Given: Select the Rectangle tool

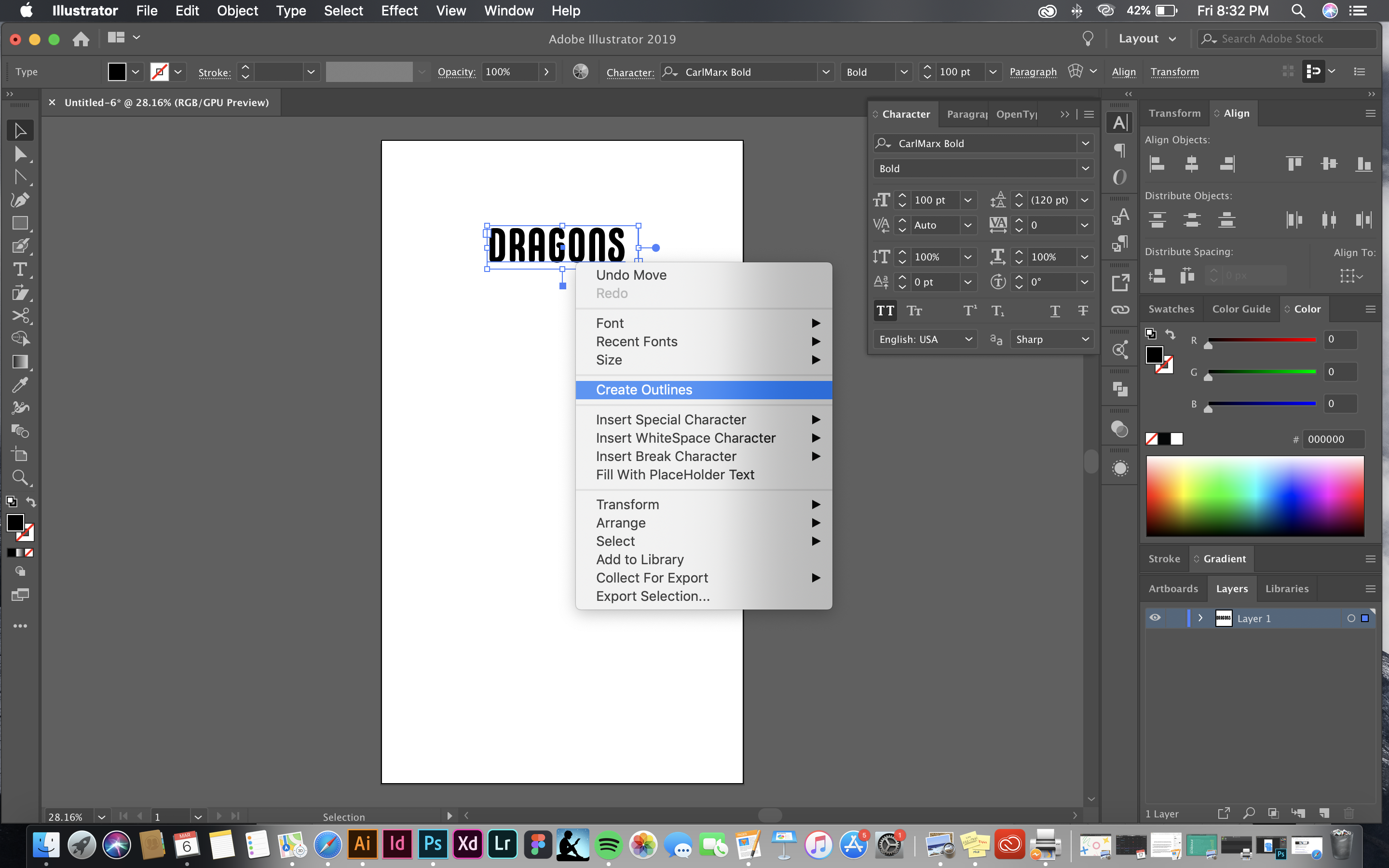Looking at the screenshot, I should (20, 223).
